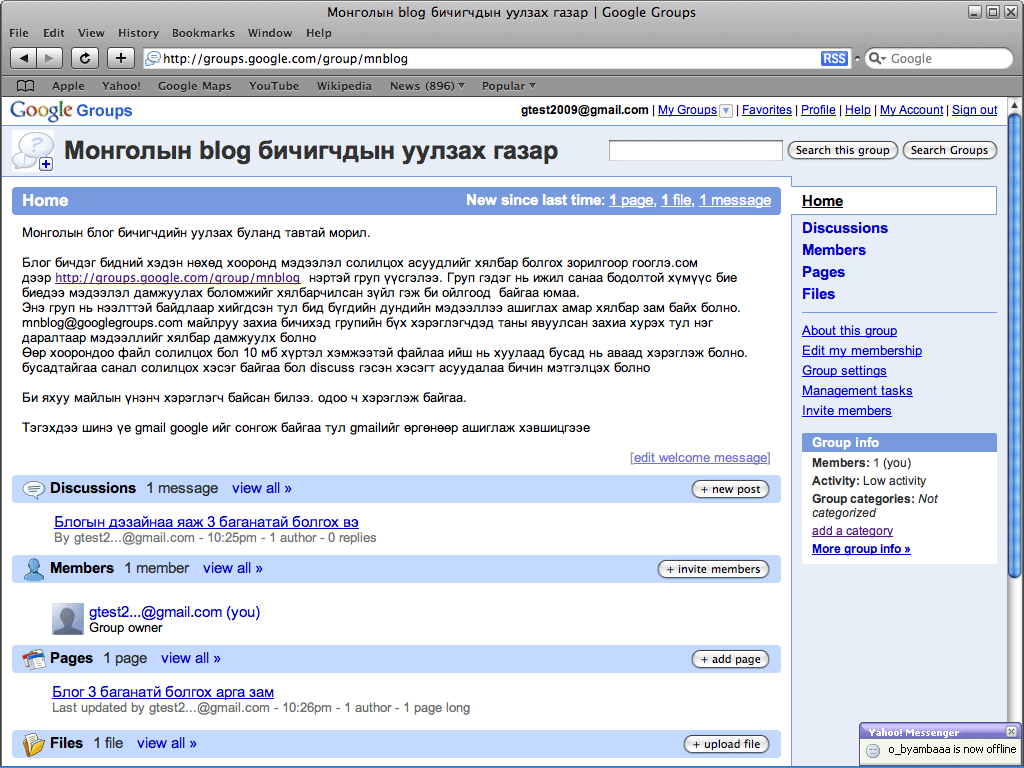Click the member profile photo thumbnail
Image resolution: width=1024 pixels, height=768 pixels.
pos(68,618)
